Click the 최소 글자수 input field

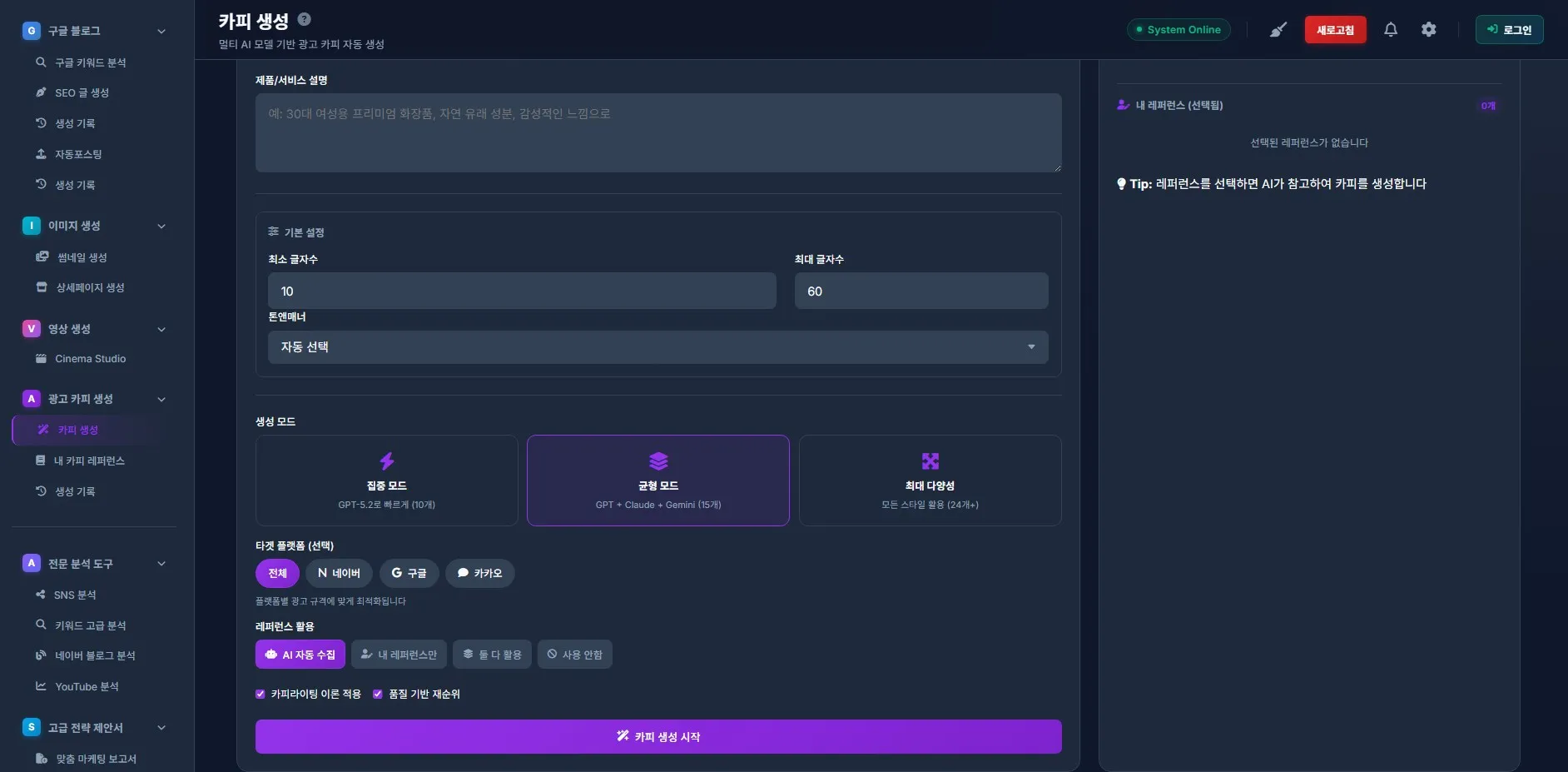click(522, 291)
